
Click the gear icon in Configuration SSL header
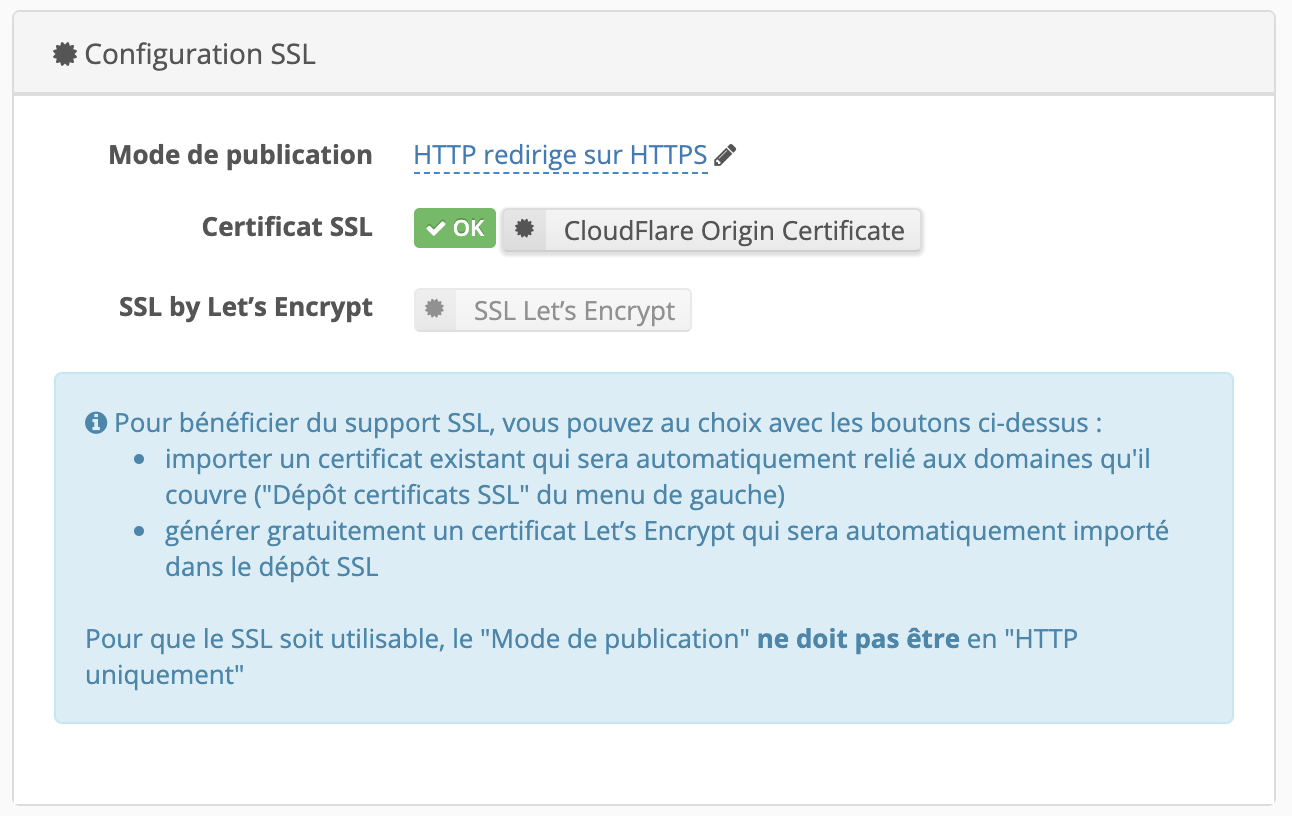pos(64,54)
